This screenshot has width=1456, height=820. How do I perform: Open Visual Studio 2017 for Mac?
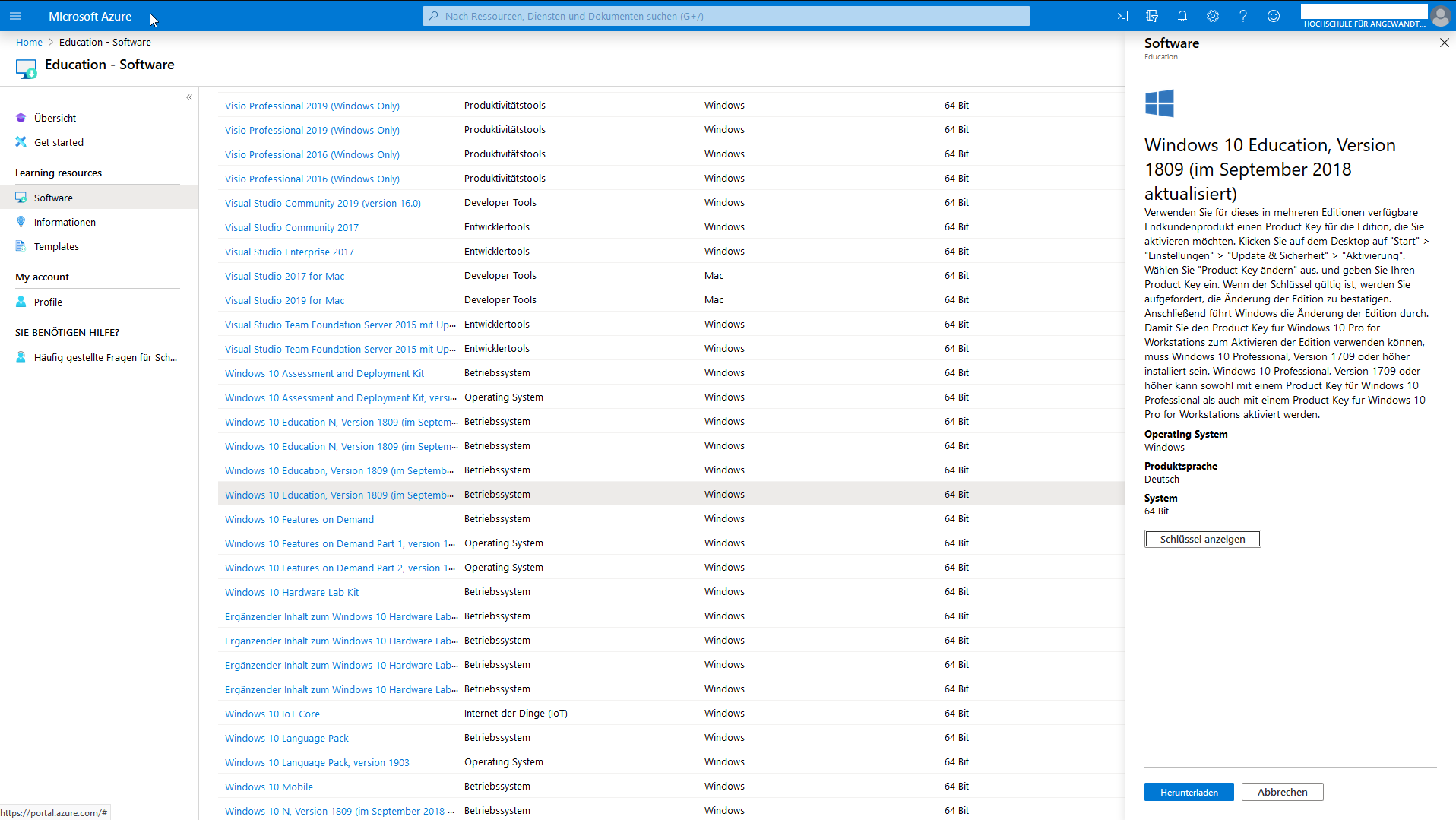point(285,276)
